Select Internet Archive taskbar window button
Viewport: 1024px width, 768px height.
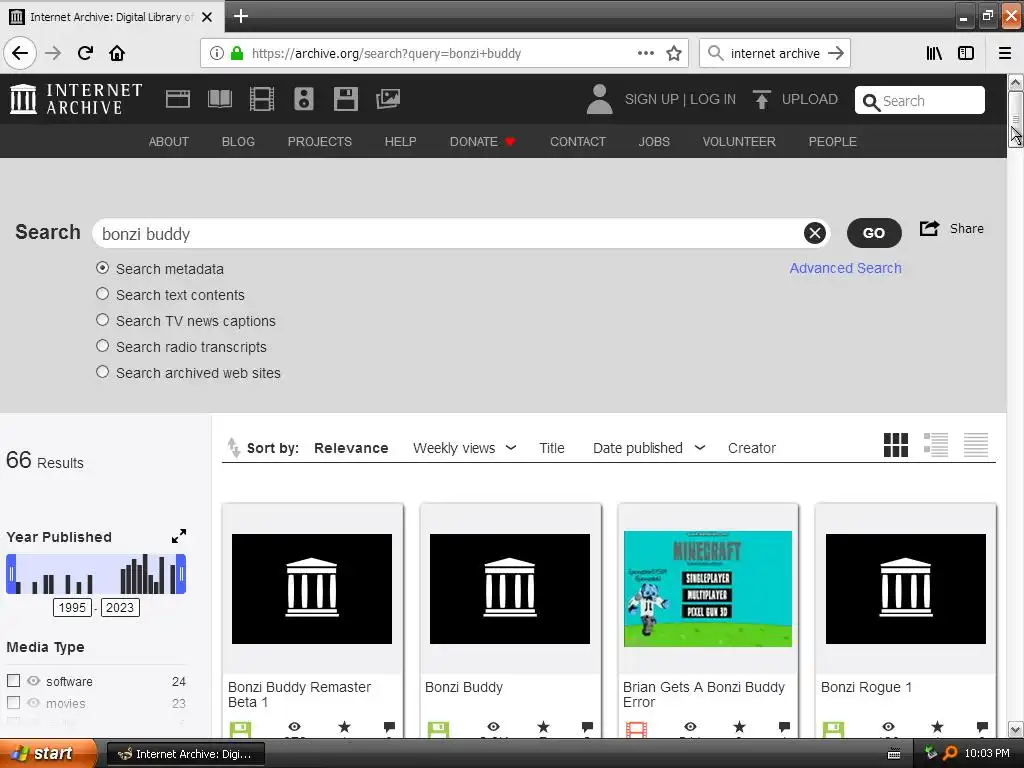tap(186, 754)
